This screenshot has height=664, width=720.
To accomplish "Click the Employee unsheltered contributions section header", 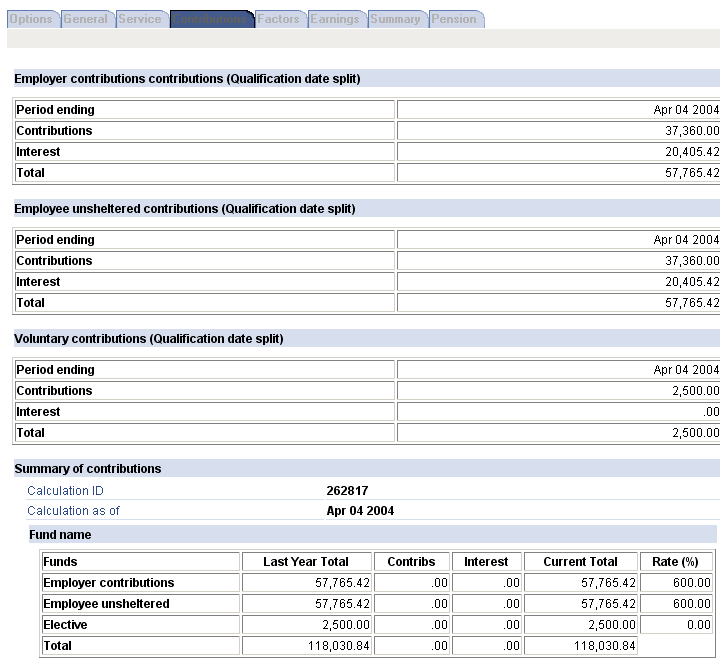I will pyautogui.click(x=185, y=209).
